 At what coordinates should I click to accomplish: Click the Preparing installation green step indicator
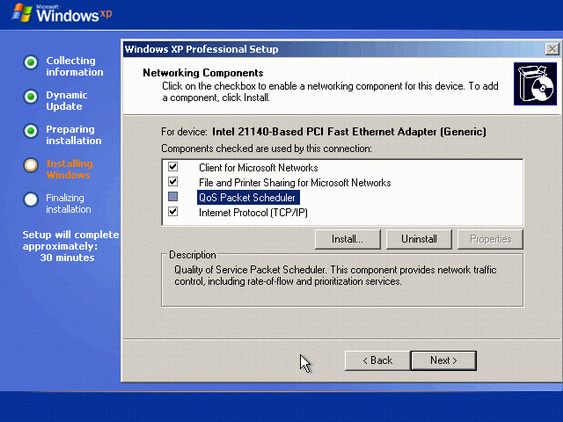[x=31, y=131]
